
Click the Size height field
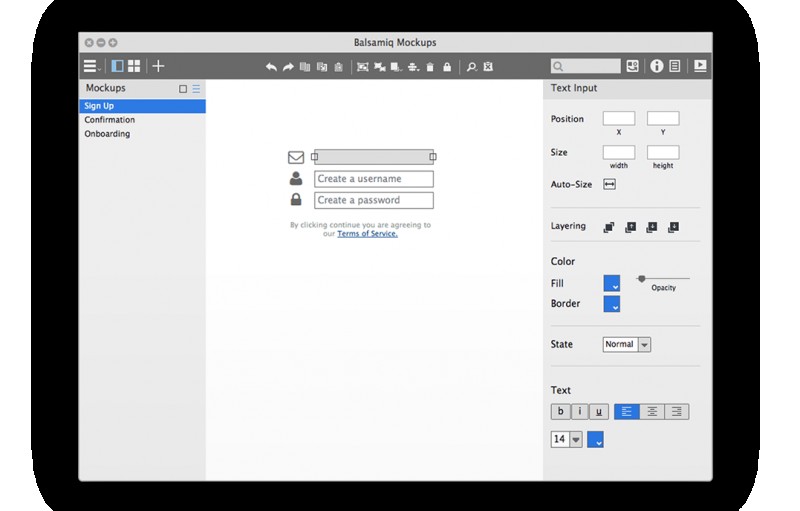[x=663, y=152]
